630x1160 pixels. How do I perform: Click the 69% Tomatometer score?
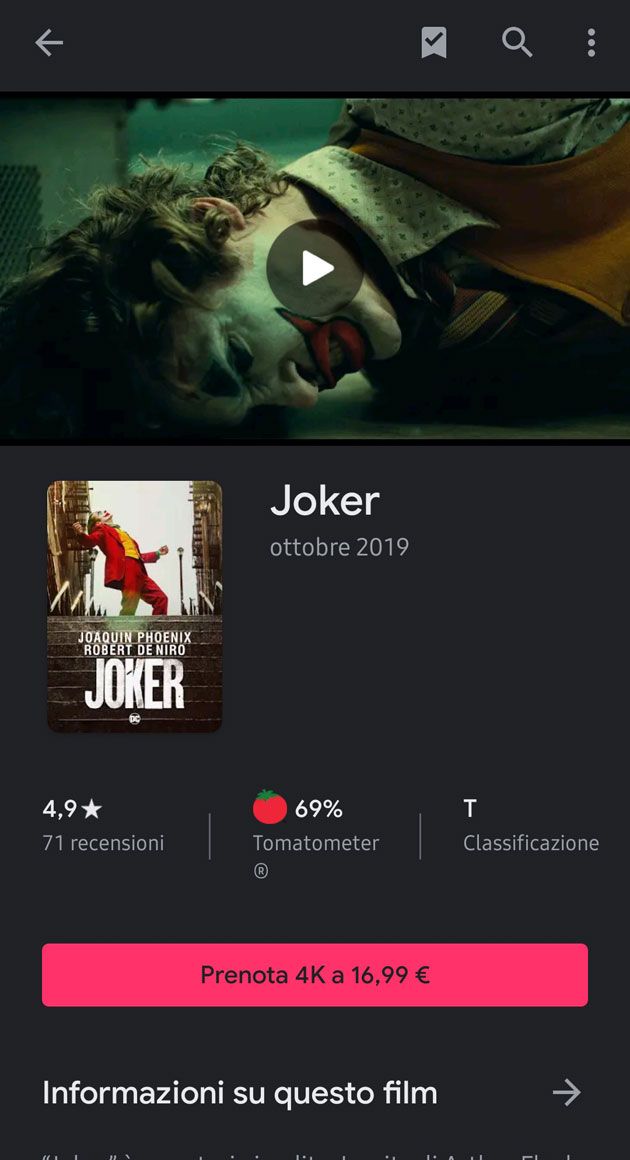click(x=319, y=809)
